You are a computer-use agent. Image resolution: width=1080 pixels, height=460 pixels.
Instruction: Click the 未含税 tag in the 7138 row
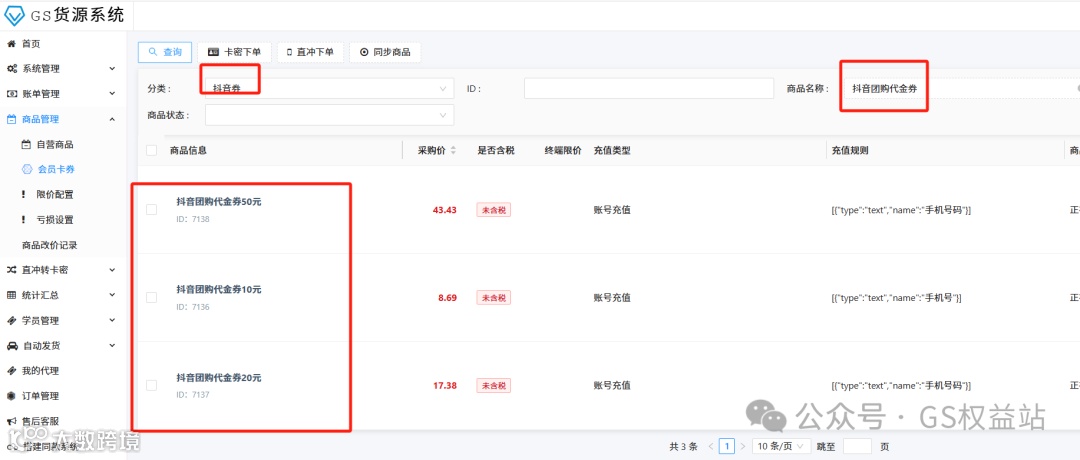493,210
